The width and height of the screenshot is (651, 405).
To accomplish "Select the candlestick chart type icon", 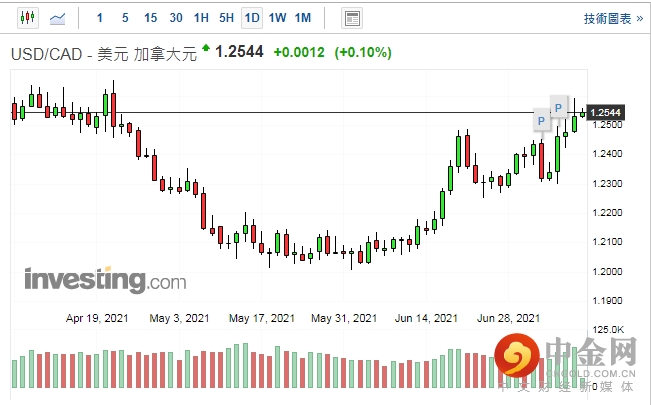I will 28,18.
